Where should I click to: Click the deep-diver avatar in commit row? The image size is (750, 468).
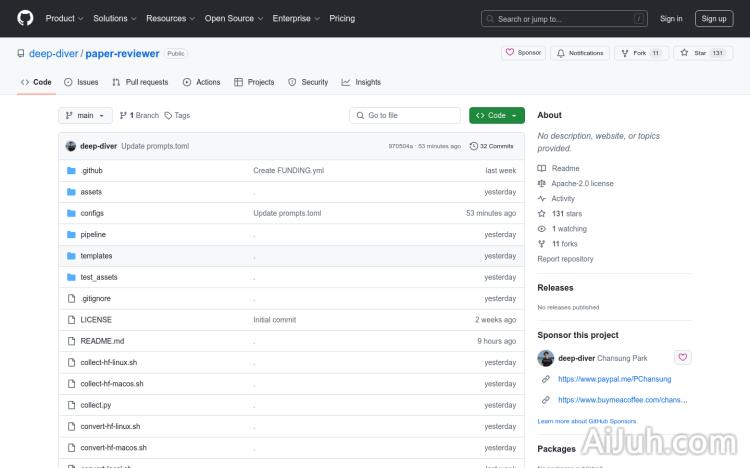pyautogui.click(x=71, y=146)
